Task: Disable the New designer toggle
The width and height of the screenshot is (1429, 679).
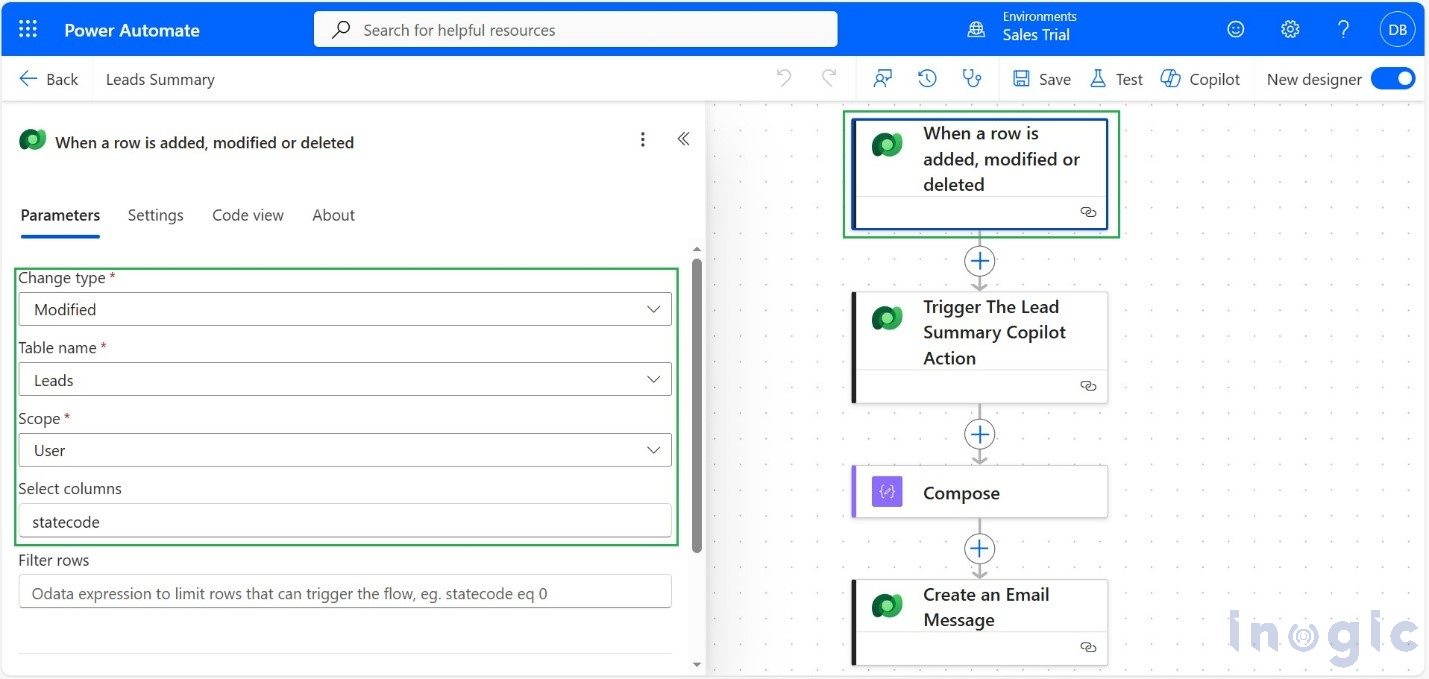Action: coord(1393,78)
